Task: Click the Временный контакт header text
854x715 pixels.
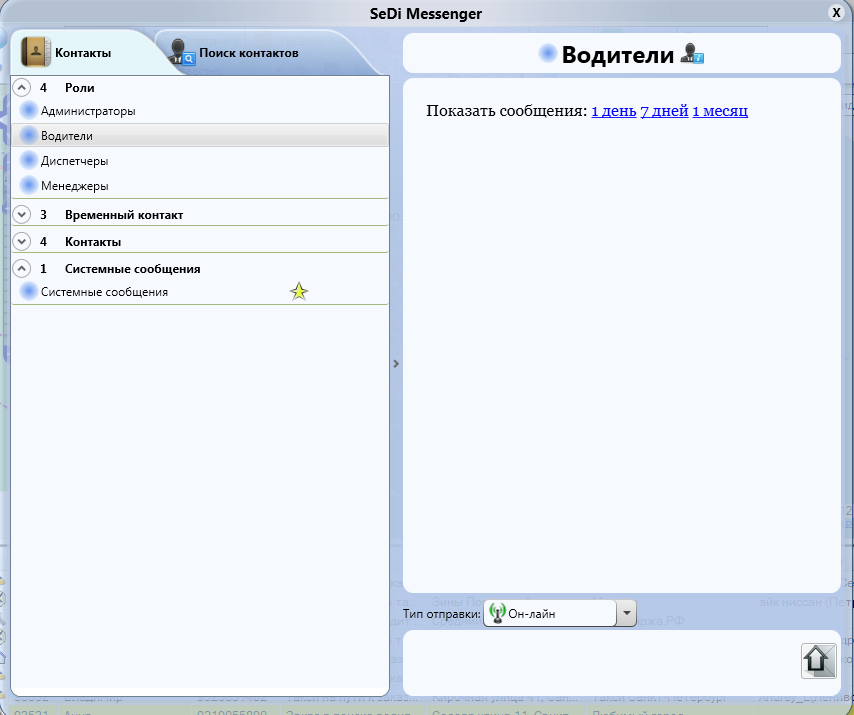Action: (x=124, y=215)
